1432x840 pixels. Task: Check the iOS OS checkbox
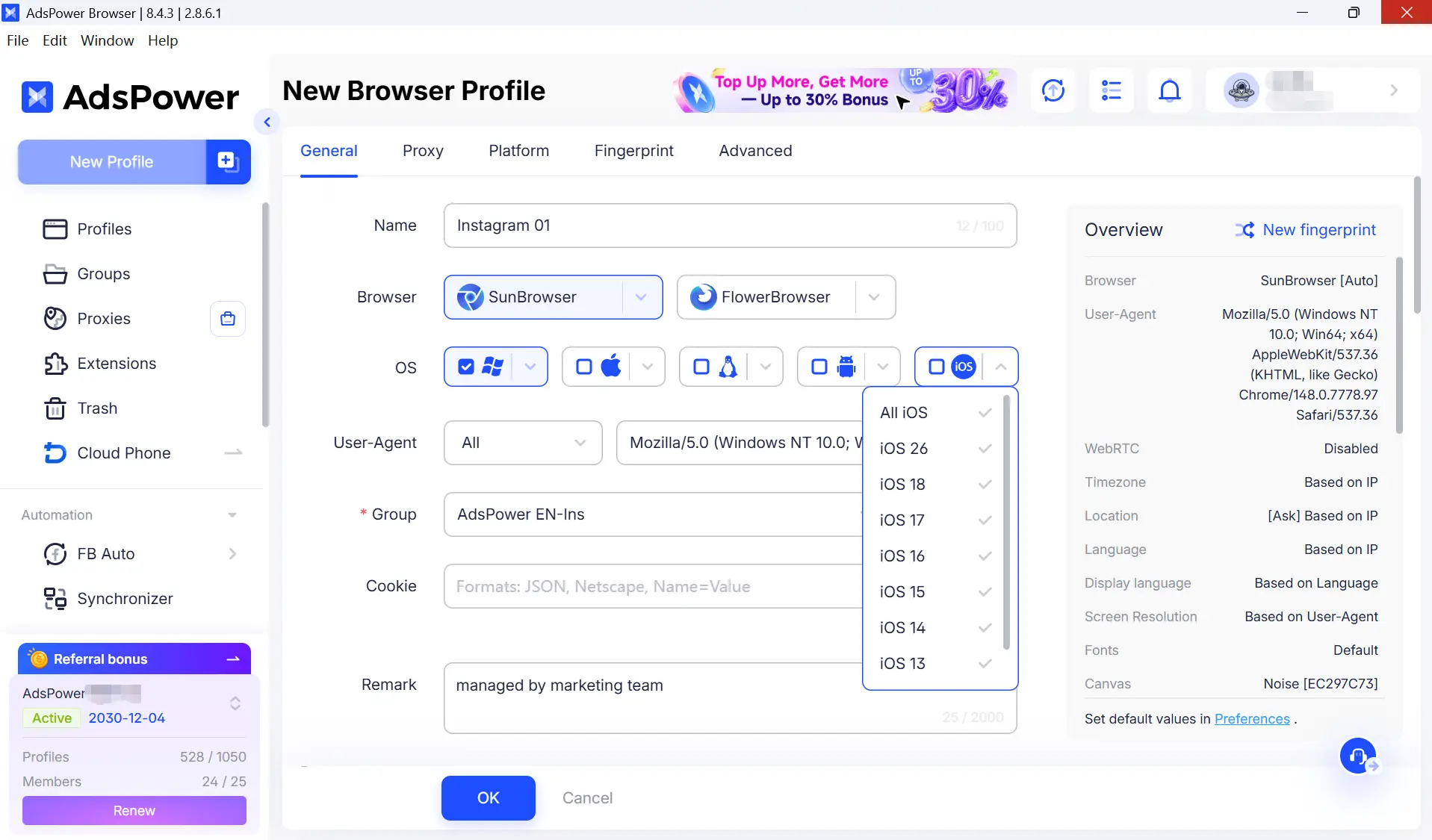point(937,367)
